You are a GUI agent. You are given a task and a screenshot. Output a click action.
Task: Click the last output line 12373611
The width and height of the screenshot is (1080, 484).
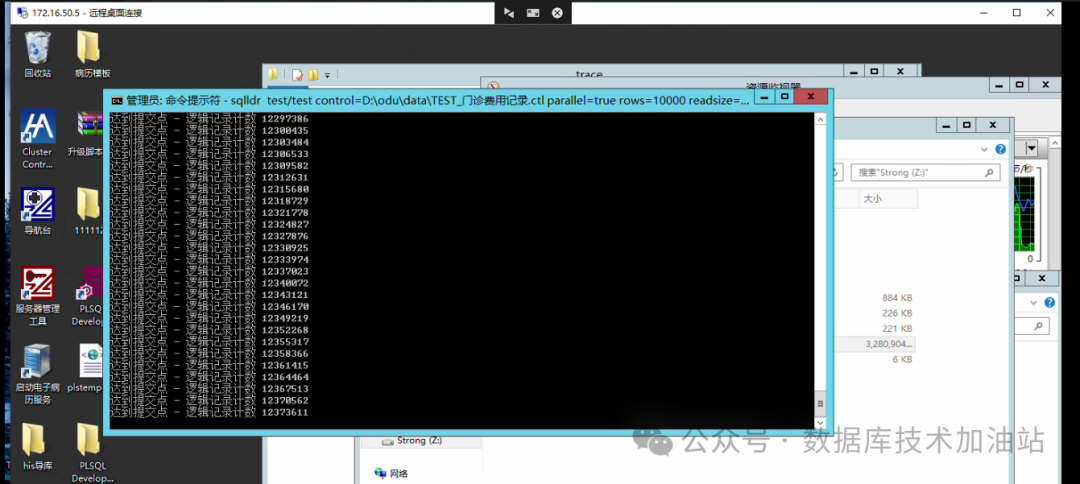click(209, 412)
